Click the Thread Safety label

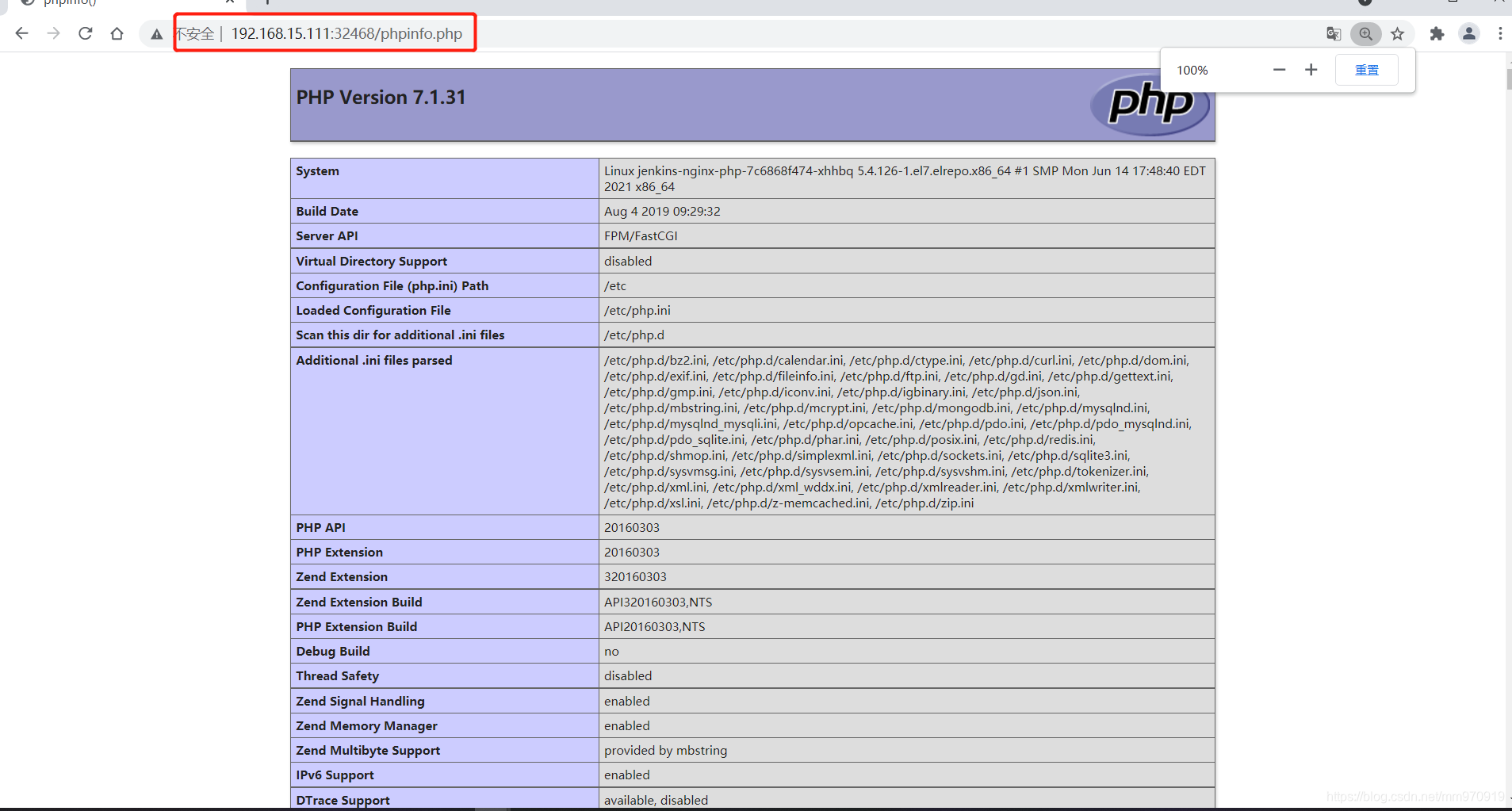(337, 676)
